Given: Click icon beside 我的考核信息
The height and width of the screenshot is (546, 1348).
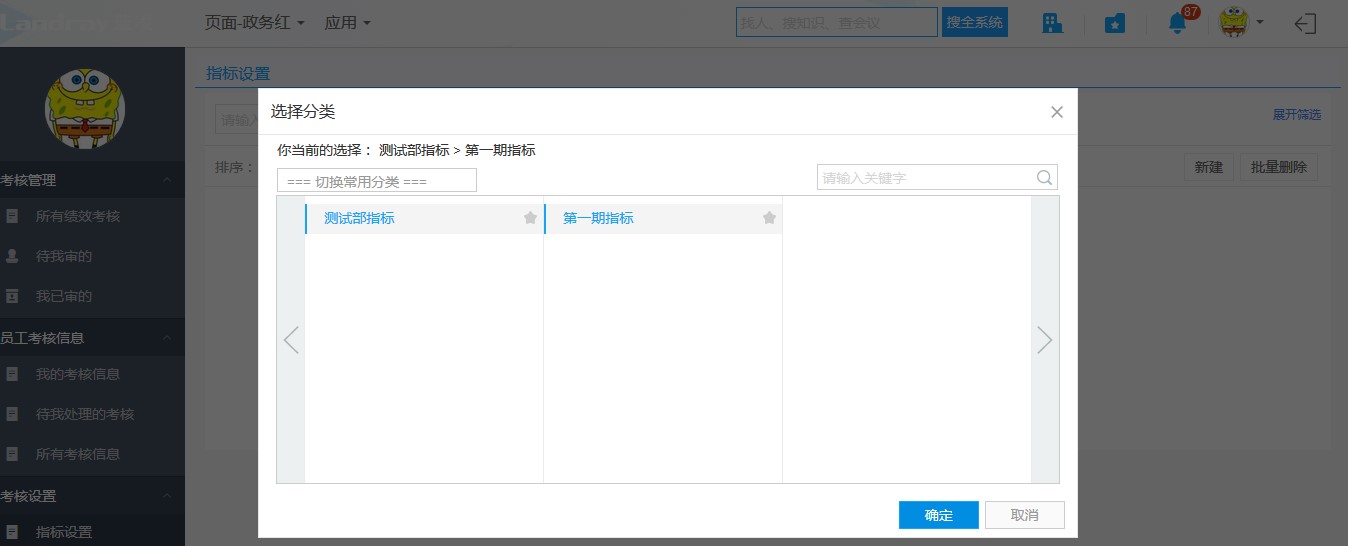Looking at the screenshot, I should (x=12, y=374).
